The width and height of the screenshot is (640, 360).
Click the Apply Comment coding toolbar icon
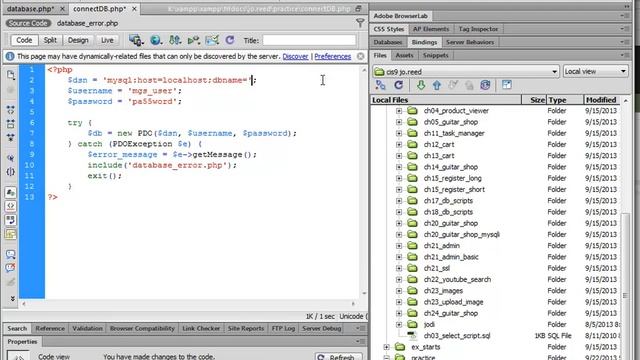[11, 254]
